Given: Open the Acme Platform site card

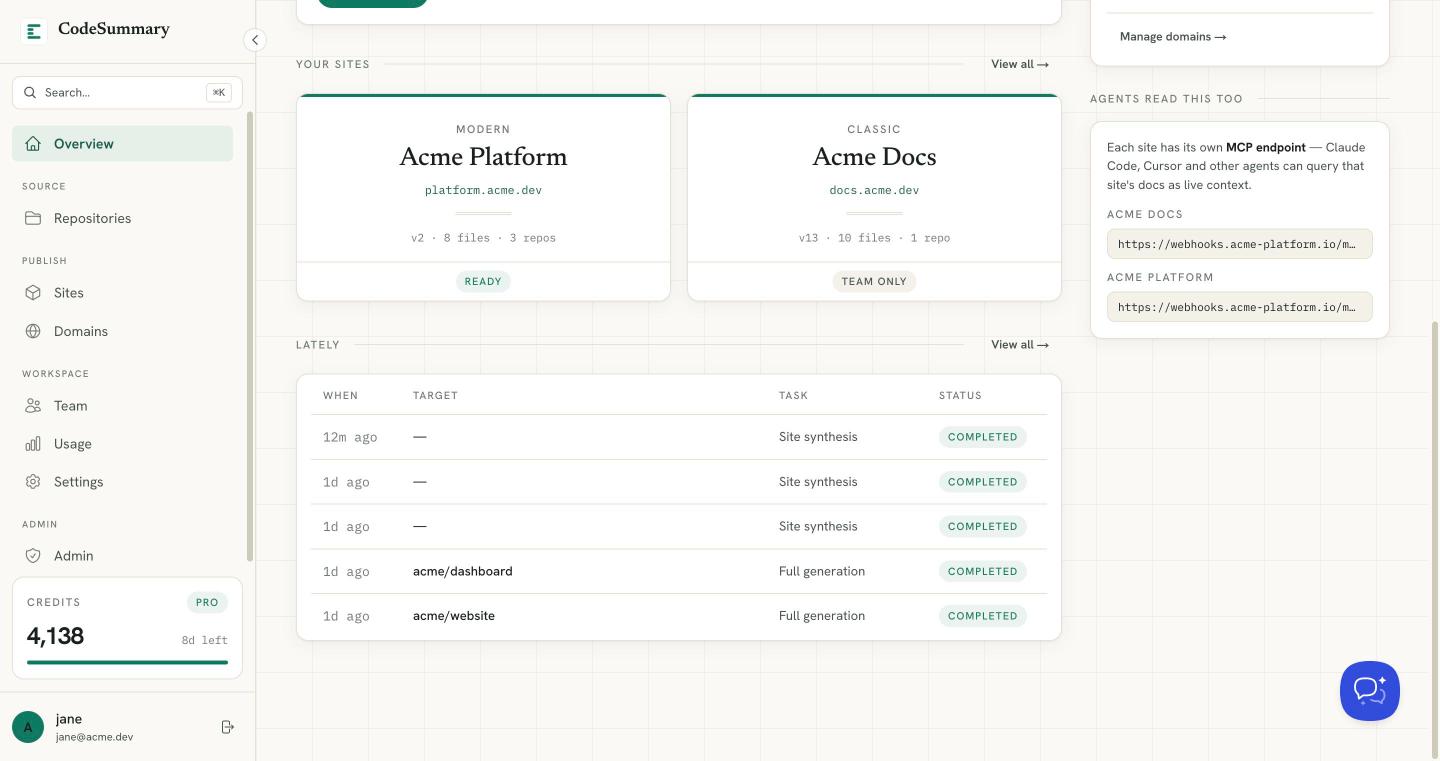Looking at the screenshot, I should tap(483, 197).
